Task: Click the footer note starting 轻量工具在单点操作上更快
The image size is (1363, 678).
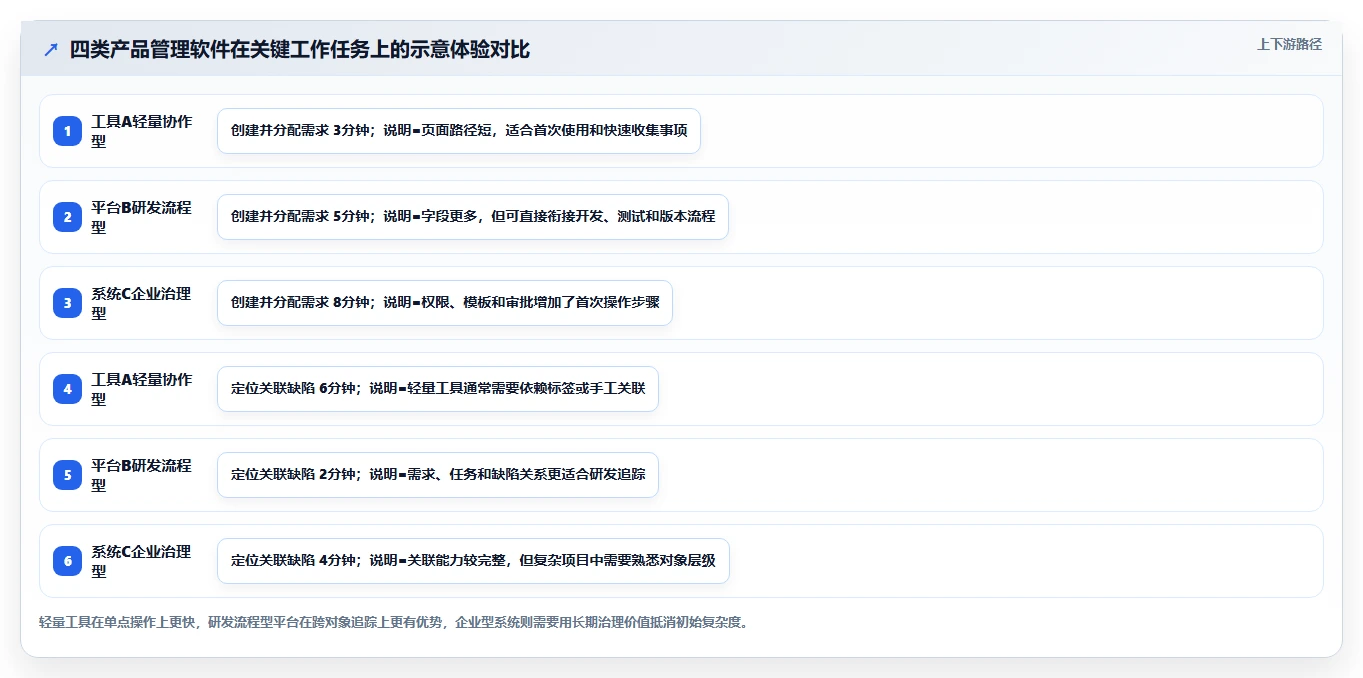Action: [x=394, y=622]
